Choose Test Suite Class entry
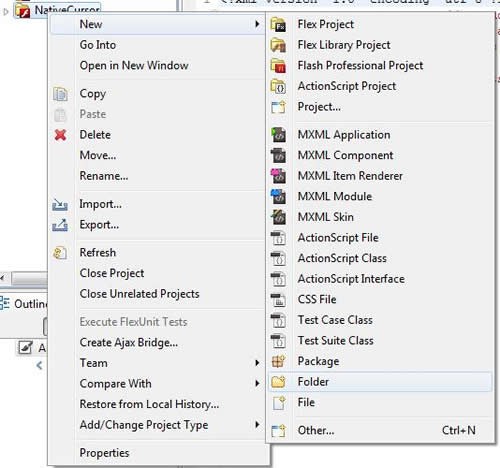Viewport: 500px width, 468px height. pyautogui.click(x=335, y=341)
